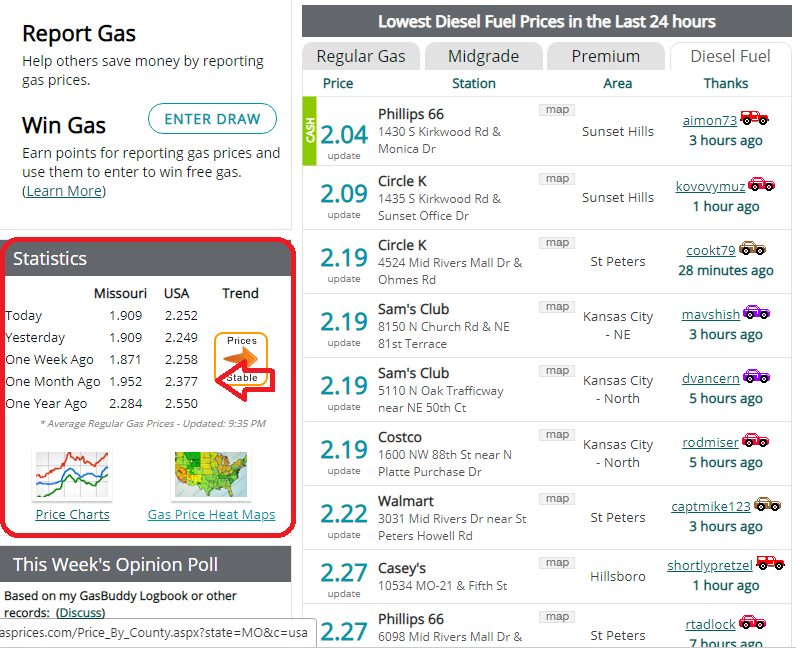Click update under the 2.04 price
796x648 pixels.
[344, 156]
